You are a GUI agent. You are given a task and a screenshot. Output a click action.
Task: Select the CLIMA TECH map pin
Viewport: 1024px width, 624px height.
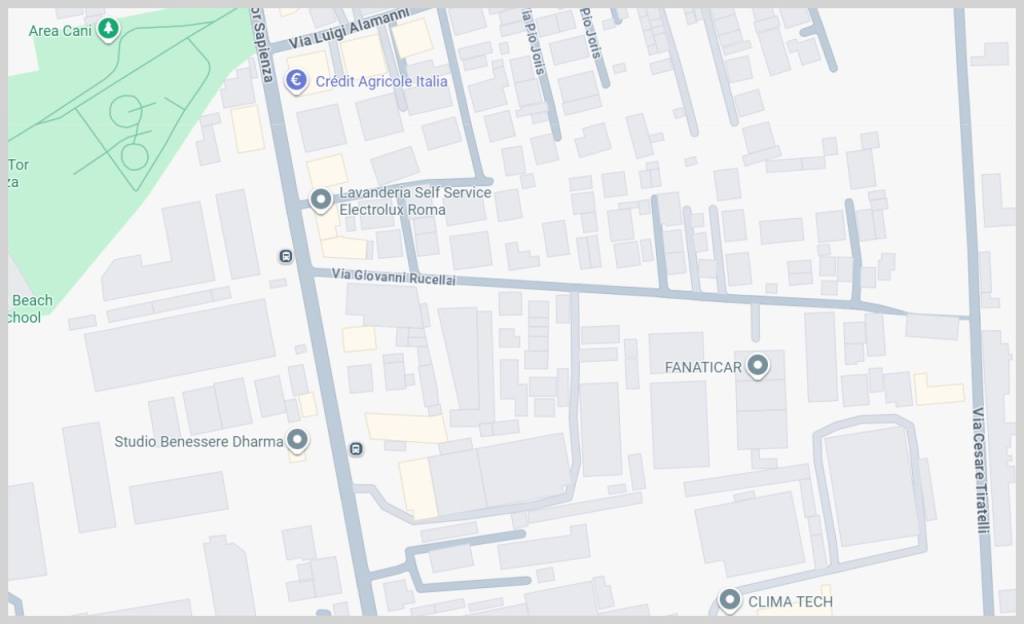729,599
